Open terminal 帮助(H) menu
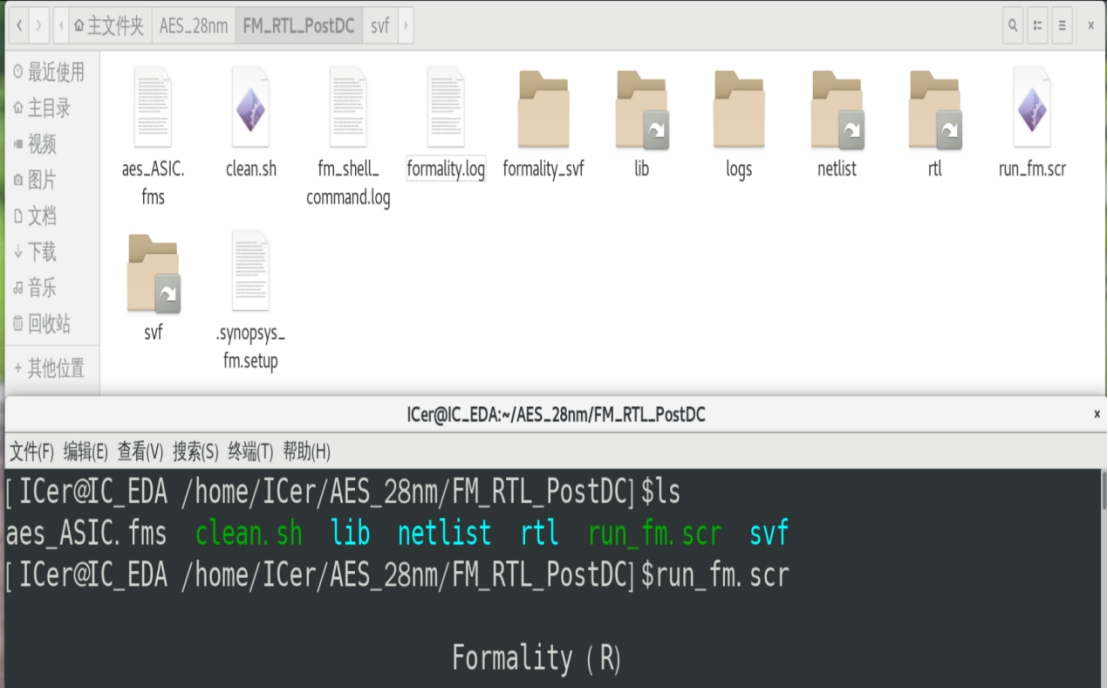 click(x=307, y=452)
